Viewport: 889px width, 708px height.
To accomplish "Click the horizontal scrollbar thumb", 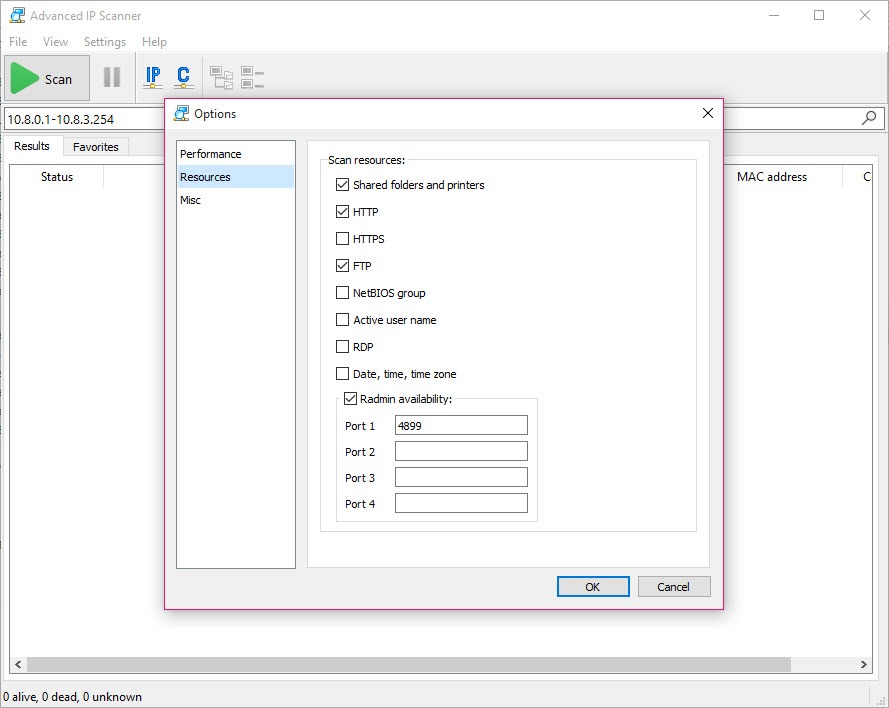I will 408,664.
